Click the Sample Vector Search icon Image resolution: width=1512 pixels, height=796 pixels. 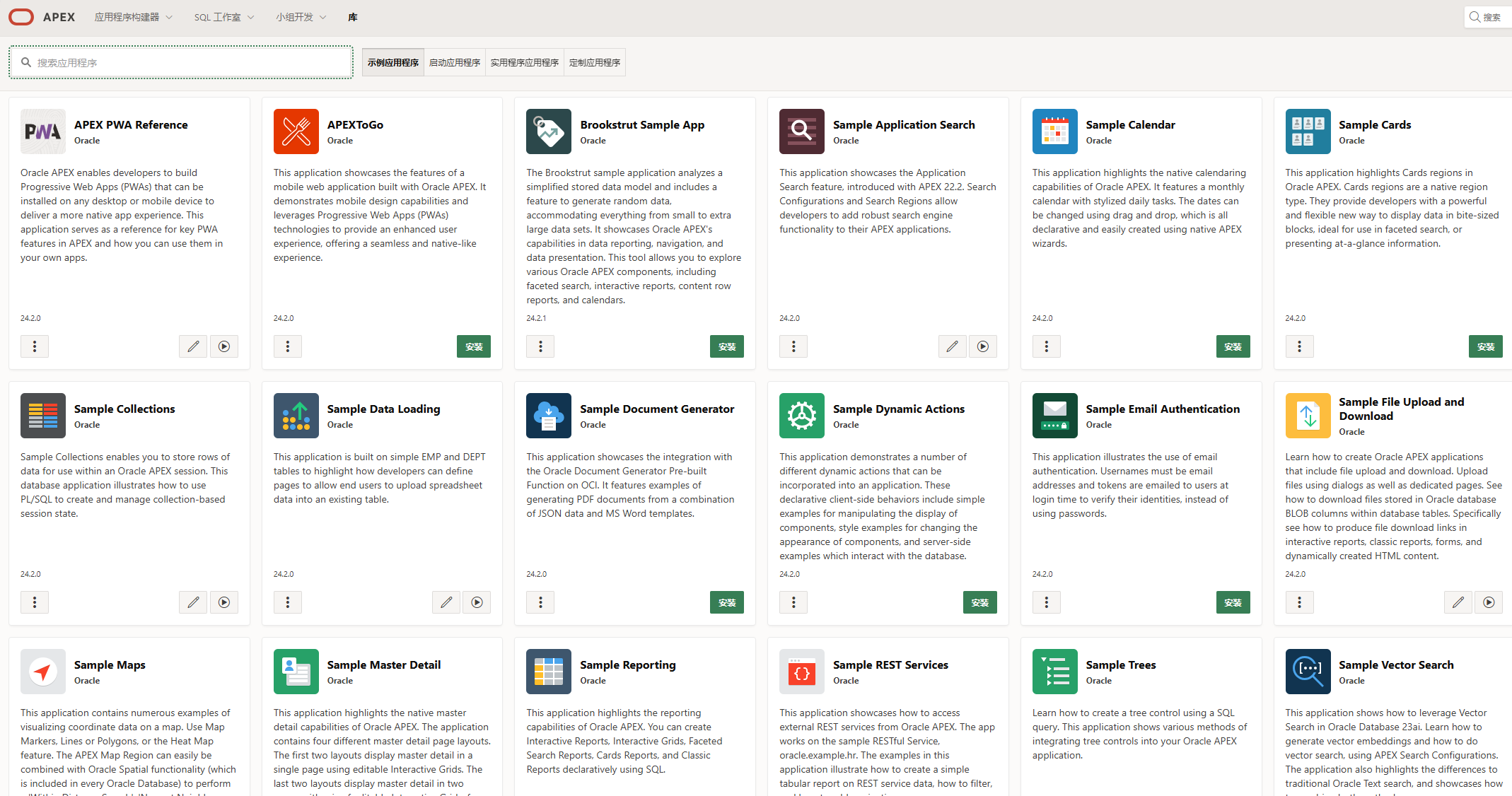[1308, 672]
